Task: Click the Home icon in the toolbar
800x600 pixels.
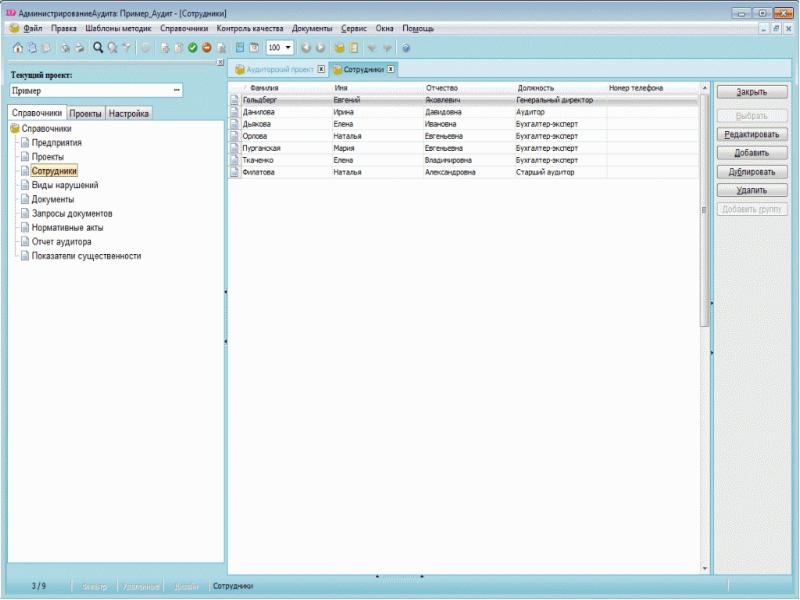Action: pyautogui.click(x=17, y=47)
